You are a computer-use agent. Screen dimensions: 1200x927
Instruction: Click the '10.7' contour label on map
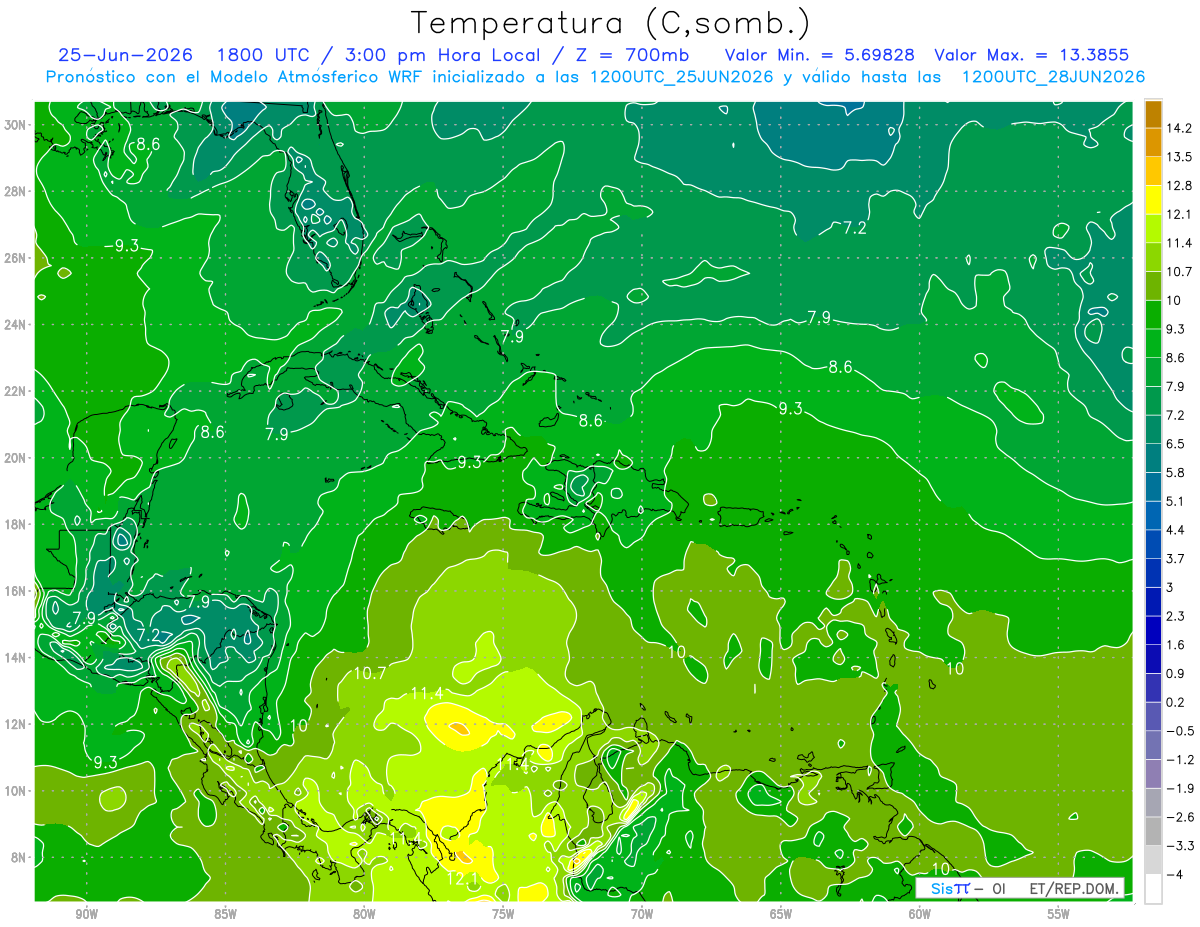369,673
